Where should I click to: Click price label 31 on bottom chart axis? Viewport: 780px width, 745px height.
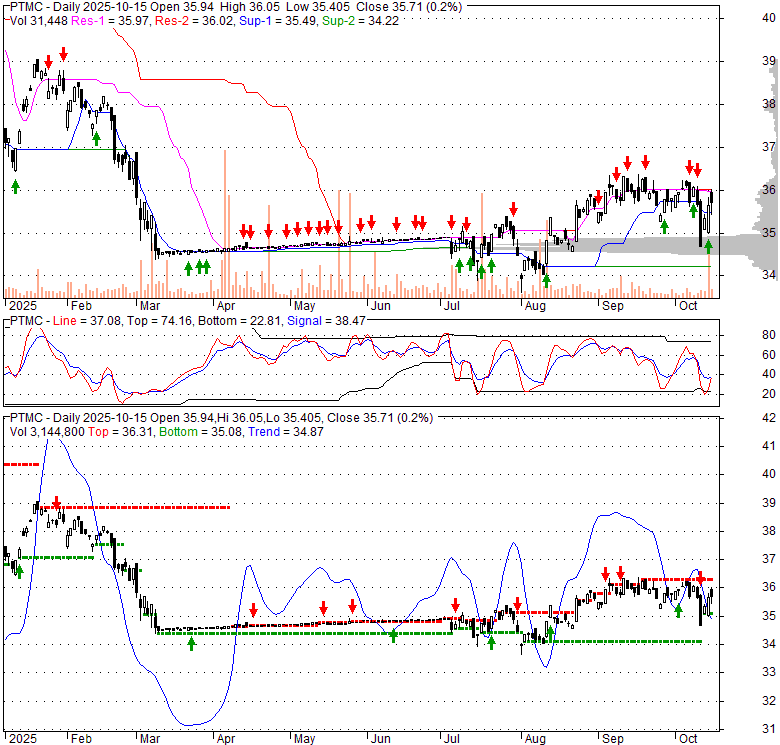point(769,729)
